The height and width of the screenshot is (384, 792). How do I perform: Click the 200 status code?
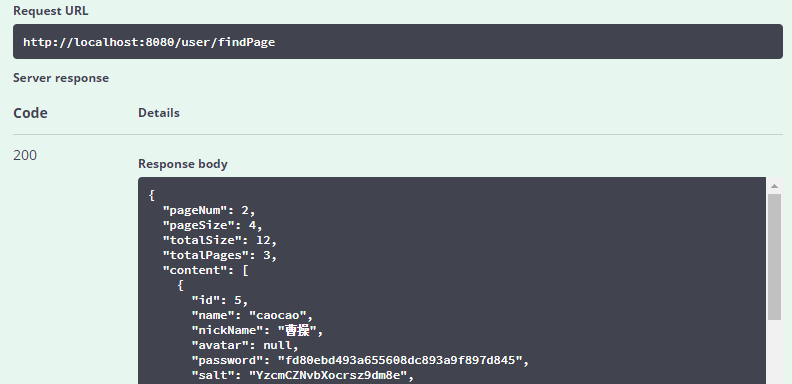click(25, 155)
